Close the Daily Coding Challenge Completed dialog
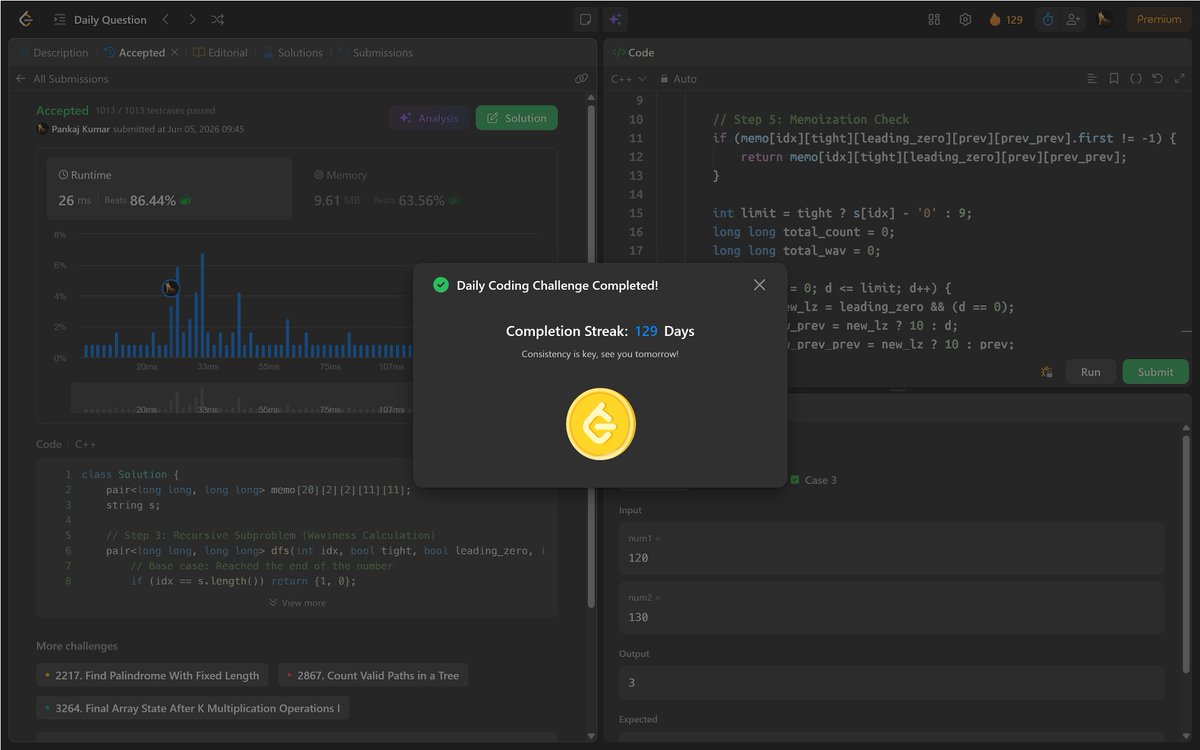 pyautogui.click(x=759, y=285)
